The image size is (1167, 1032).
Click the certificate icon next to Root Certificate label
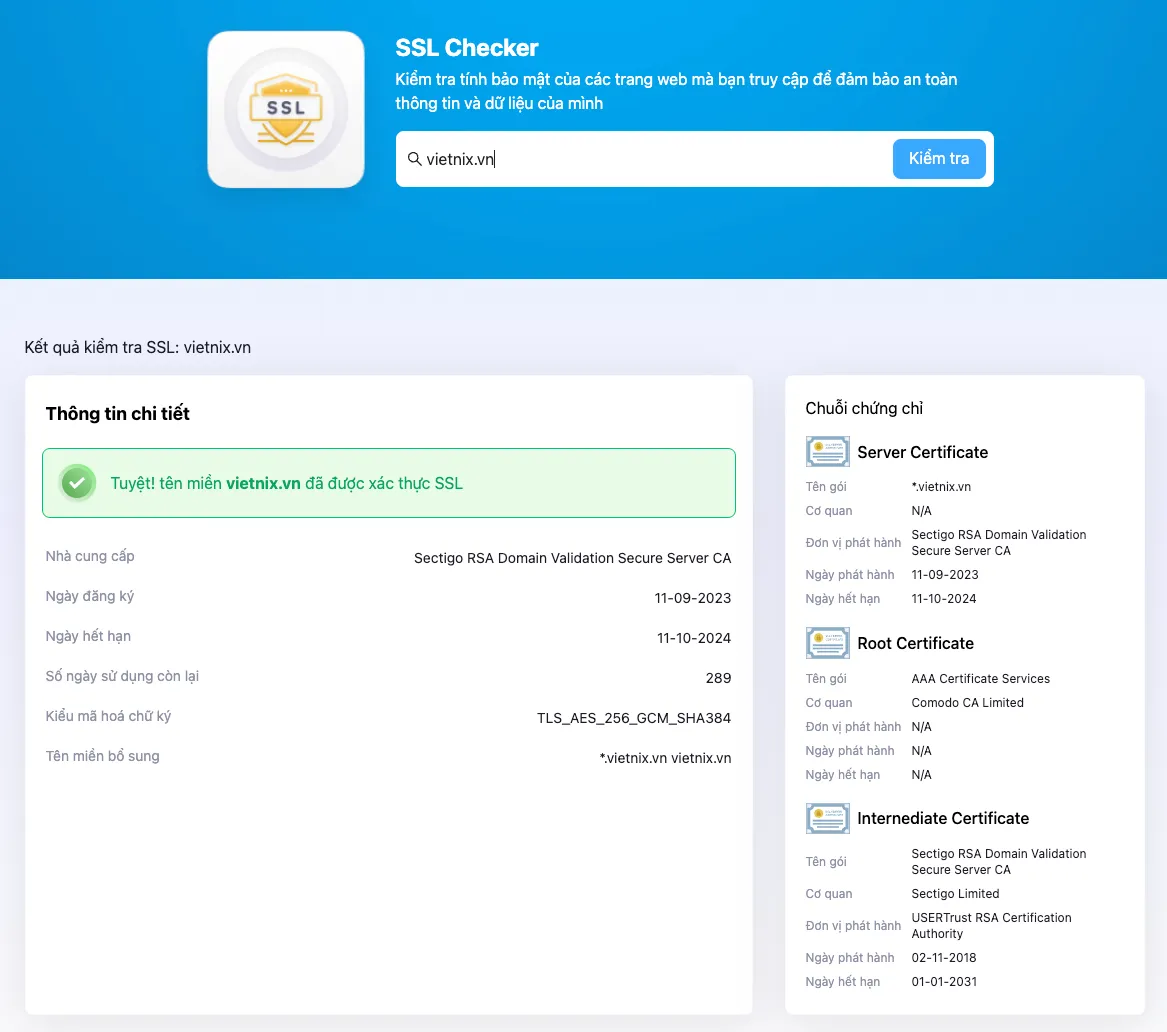[827, 642]
